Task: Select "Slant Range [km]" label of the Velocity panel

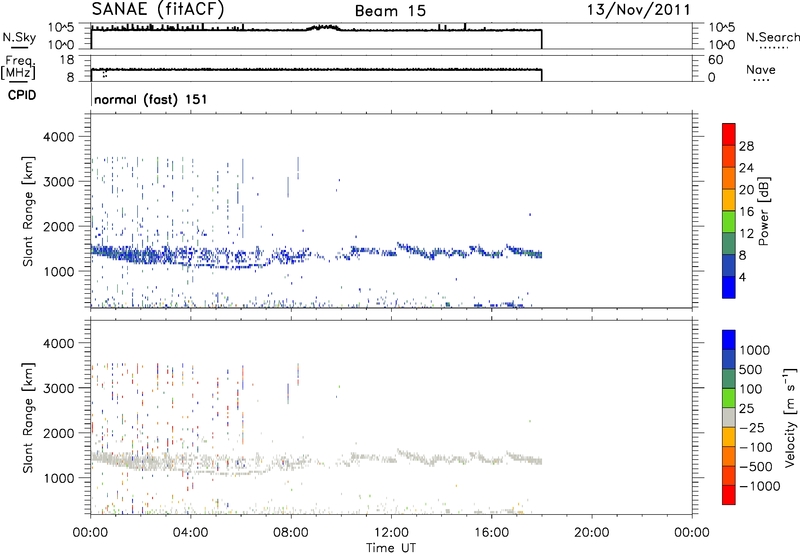Action: [28, 418]
